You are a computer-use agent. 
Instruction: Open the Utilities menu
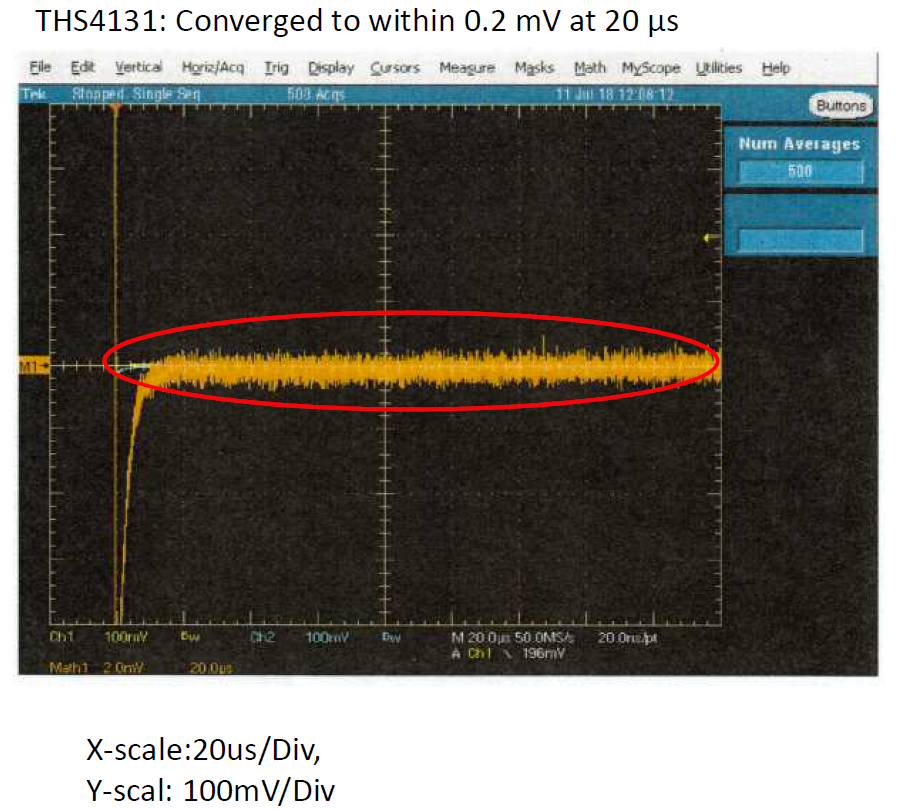click(719, 68)
